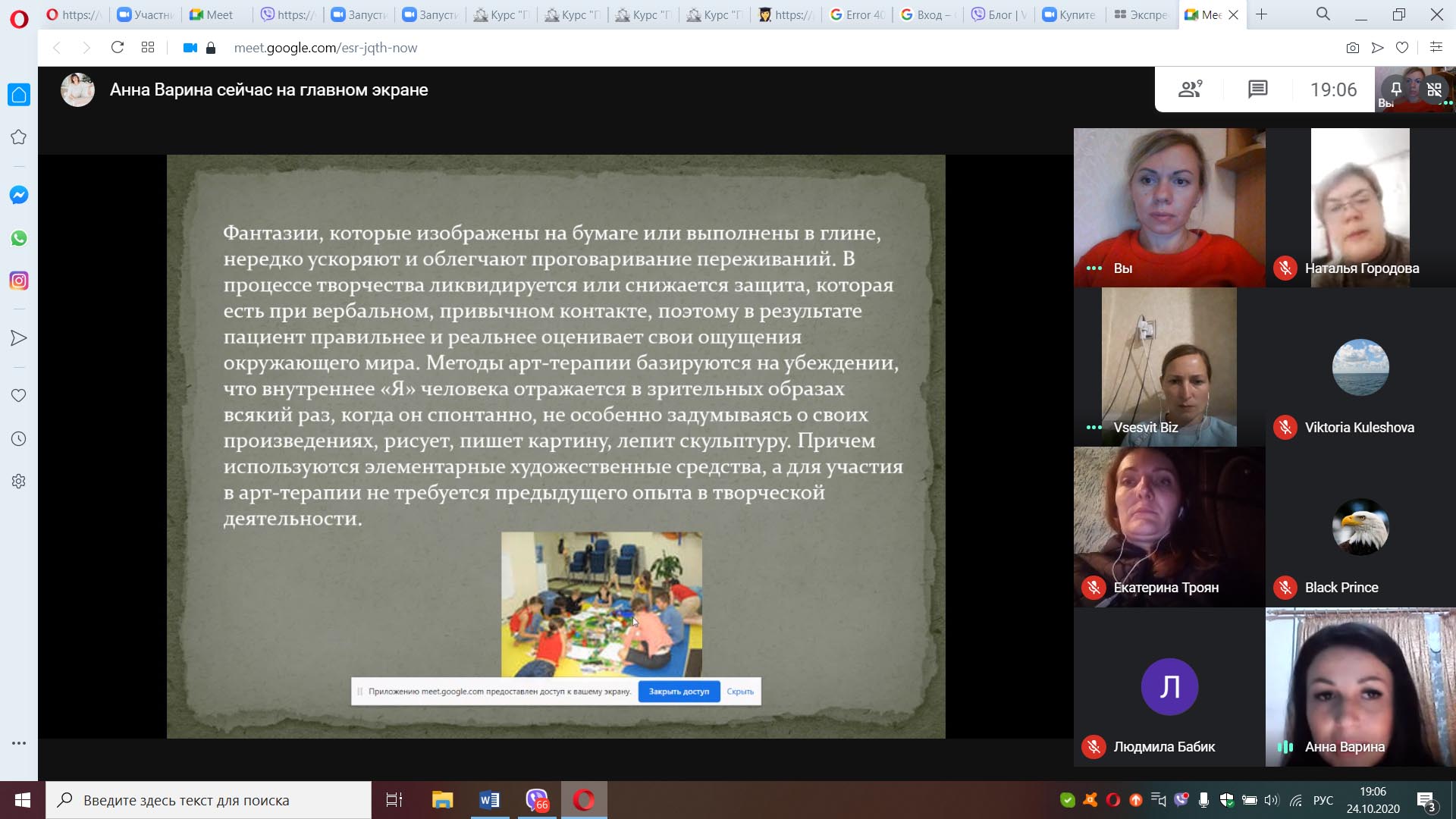The width and height of the screenshot is (1456, 819).
Task: Open Opera easy setup icon
Action: pos(1436,48)
